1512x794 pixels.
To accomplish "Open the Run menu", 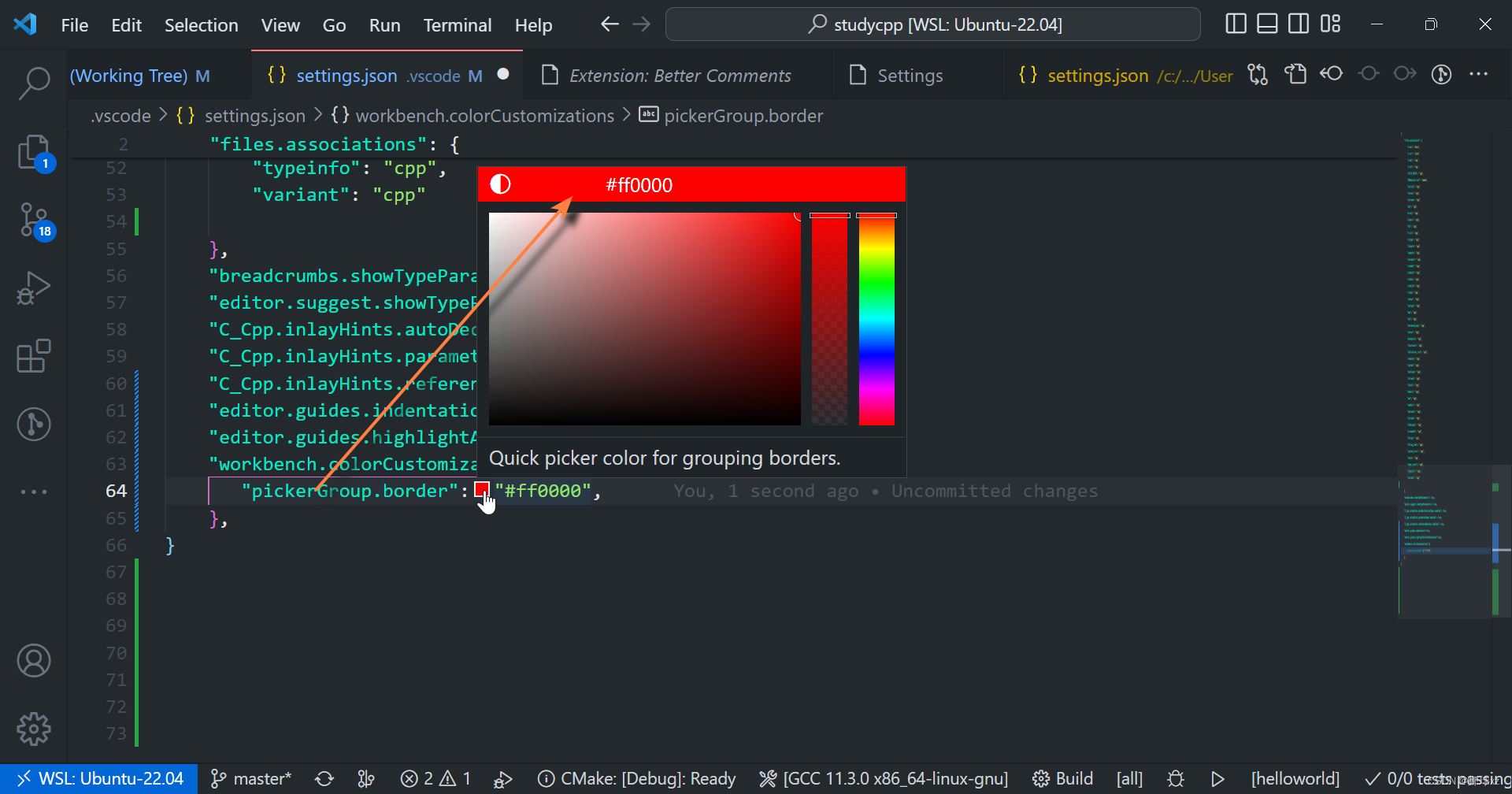I will click(384, 25).
